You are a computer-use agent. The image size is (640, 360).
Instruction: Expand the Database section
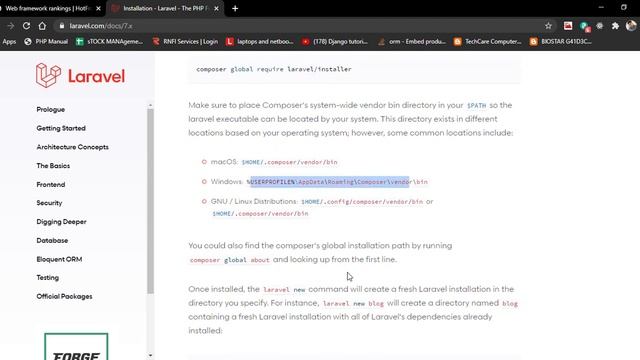pyautogui.click(x=52, y=240)
